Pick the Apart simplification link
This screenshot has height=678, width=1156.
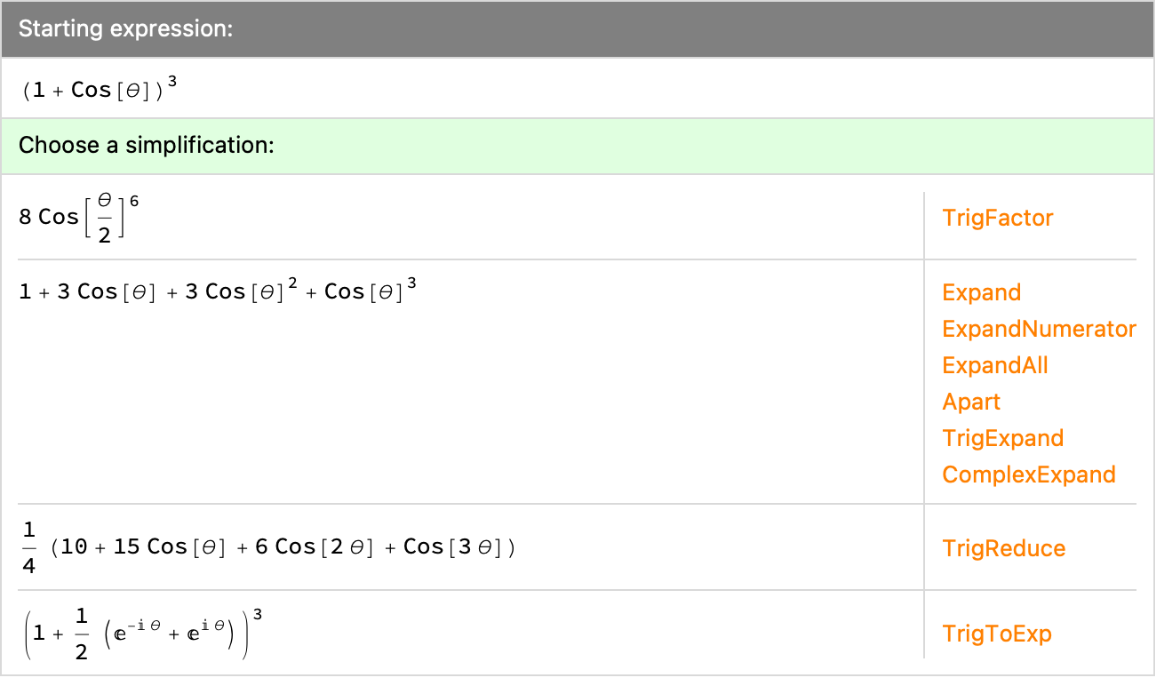971,402
